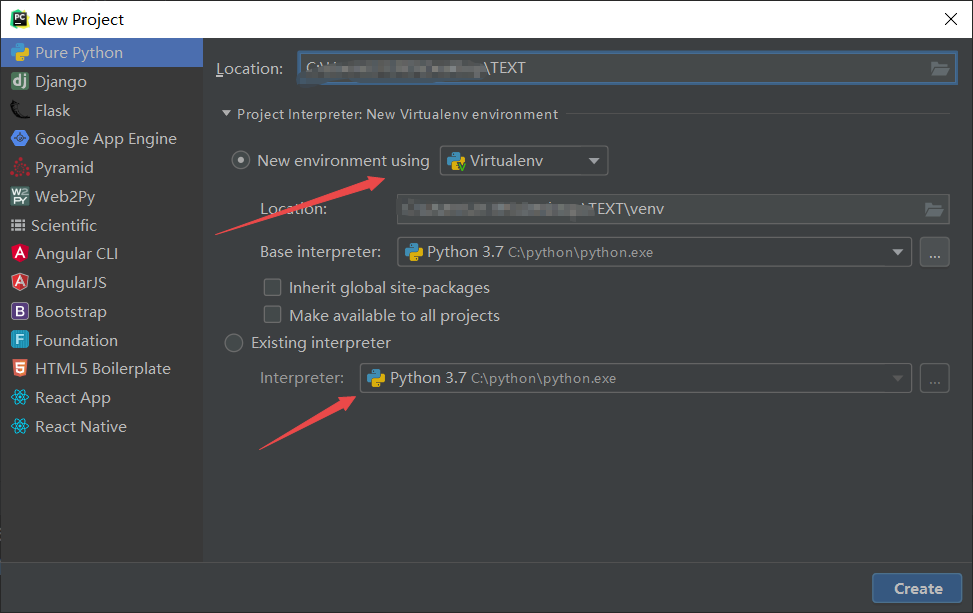Close the New Project dialog
The height and width of the screenshot is (613, 973).
point(951,19)
